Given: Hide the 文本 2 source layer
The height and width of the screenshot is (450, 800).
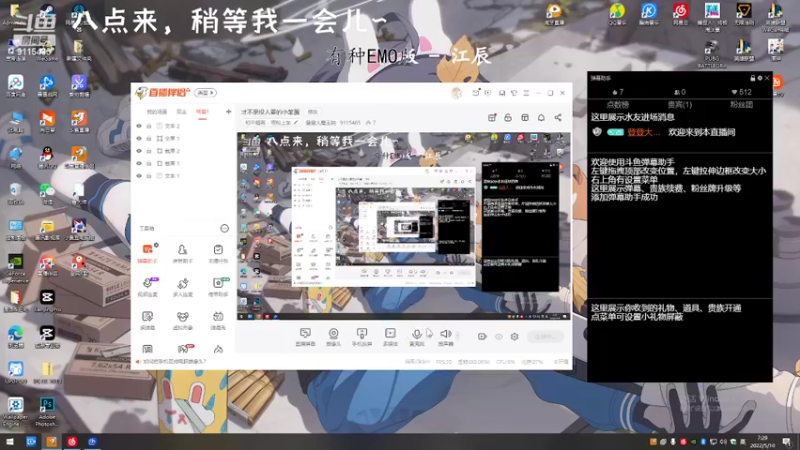Looking at the screenshot, I should click(139, 126).
